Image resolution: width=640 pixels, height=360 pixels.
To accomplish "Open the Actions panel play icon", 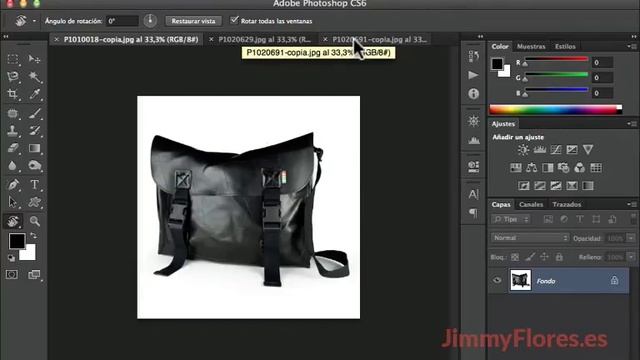I will (x=473, y=75).
